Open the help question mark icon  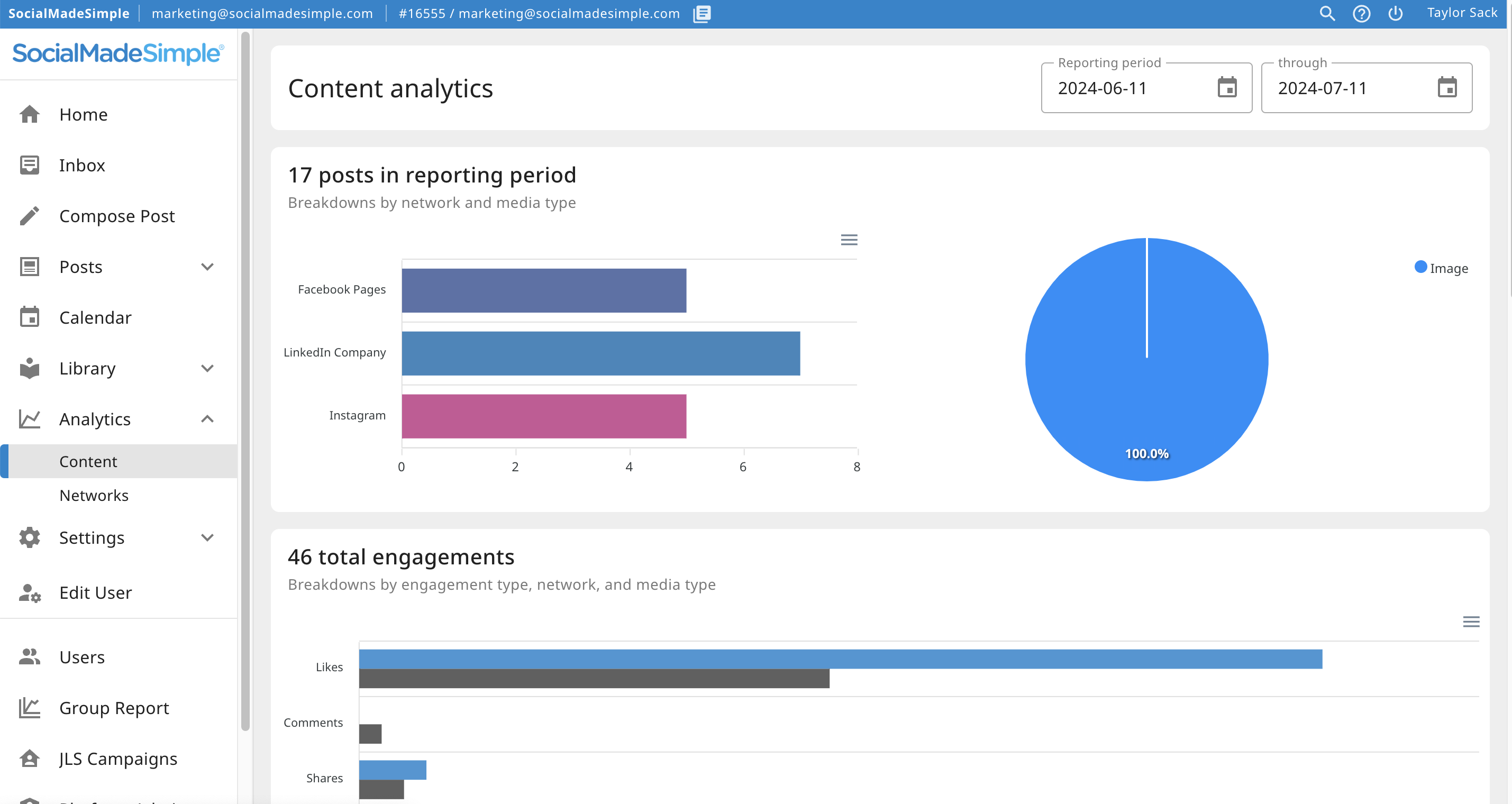1361,14
